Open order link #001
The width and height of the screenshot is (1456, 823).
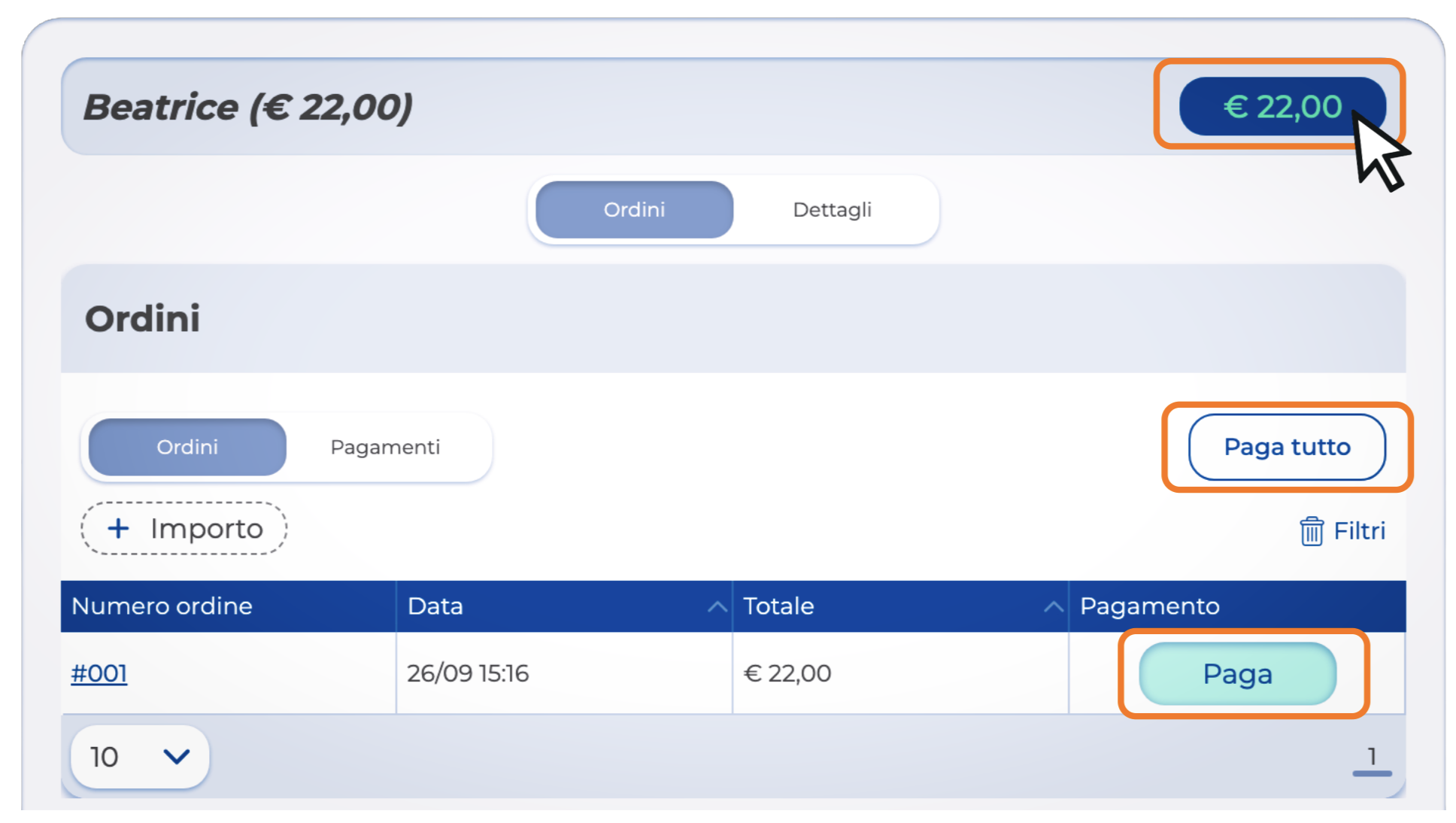[99, 673]
